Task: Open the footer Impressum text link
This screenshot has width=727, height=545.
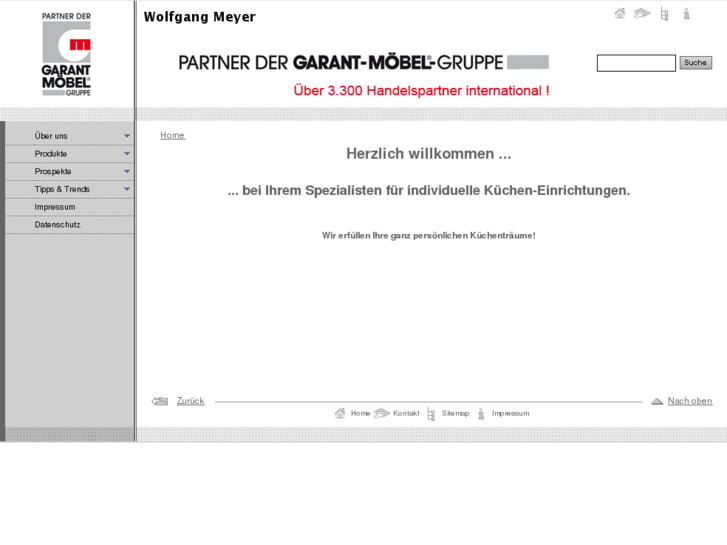Action: coord(510,413)
